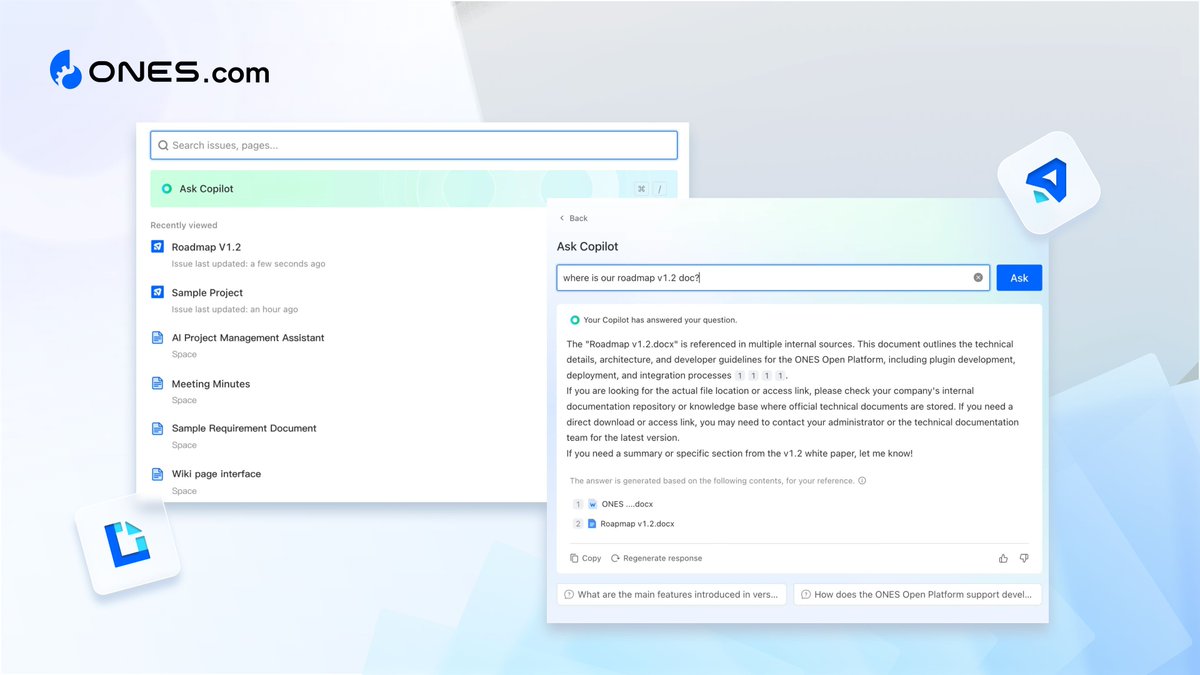Click the floating blue project app tile
The width and height of the screenshot is (1200, 675).
tap(1049, 183)
